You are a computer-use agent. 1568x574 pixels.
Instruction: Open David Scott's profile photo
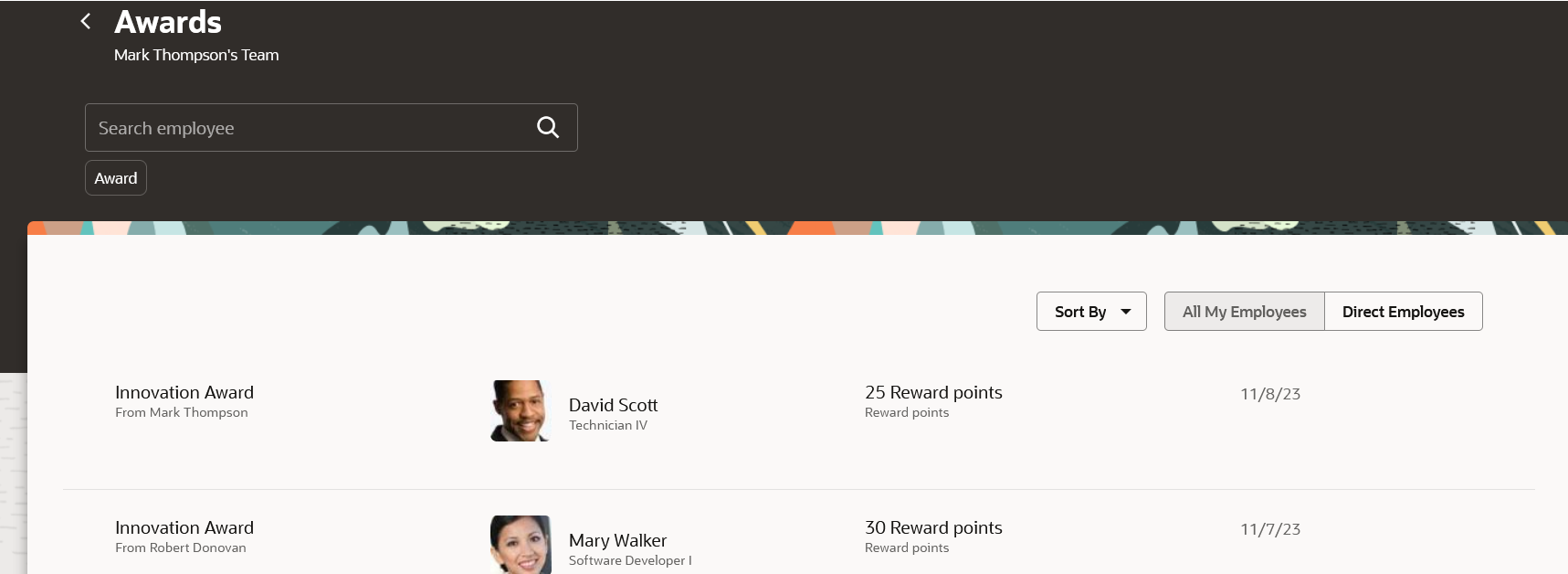[x=521, y=410]
